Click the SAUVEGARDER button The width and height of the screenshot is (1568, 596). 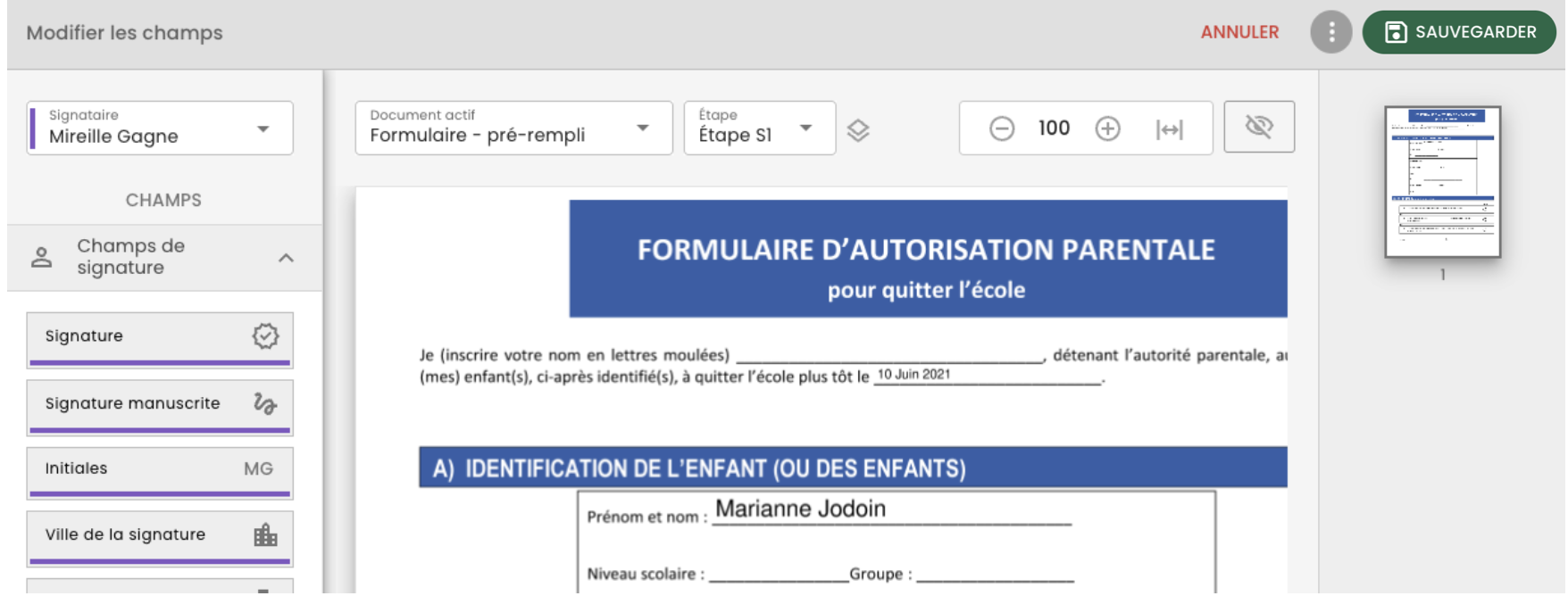[x=1458, y=32]
